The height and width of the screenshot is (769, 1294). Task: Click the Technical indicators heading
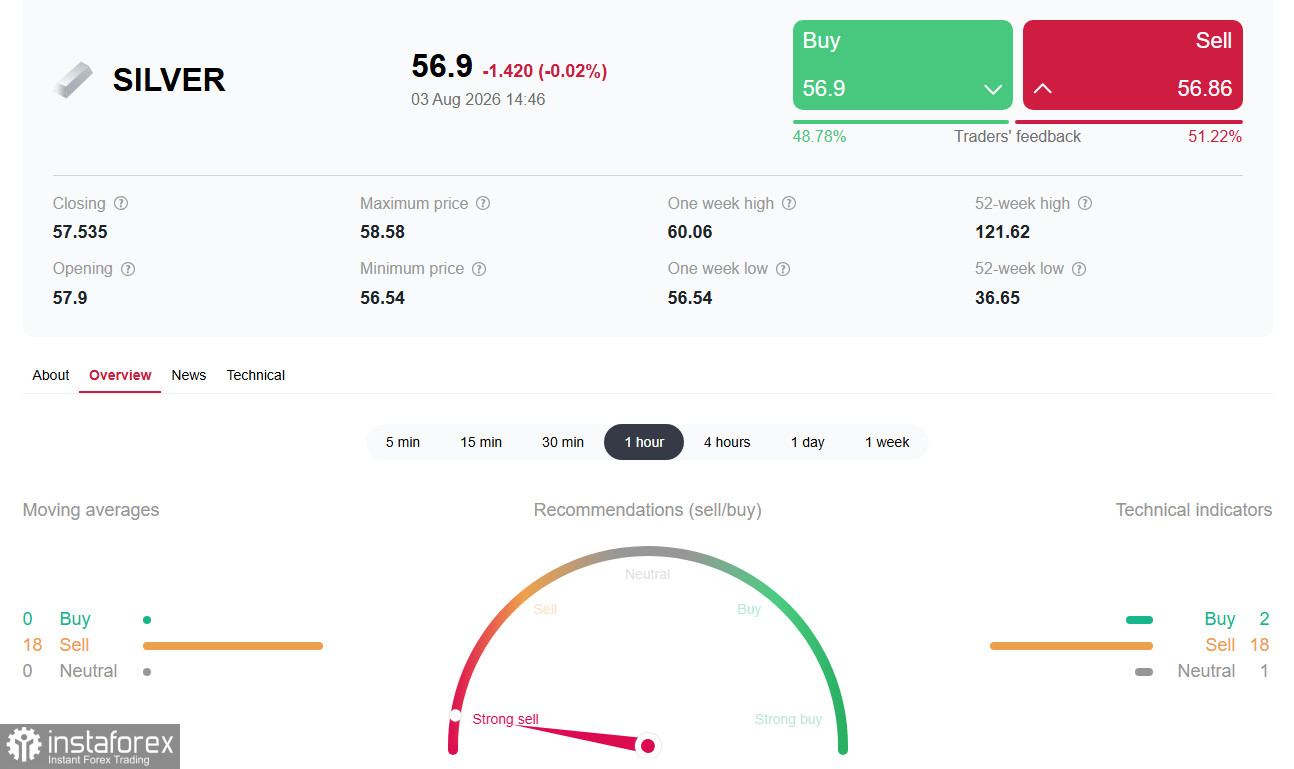(1194, 510)
